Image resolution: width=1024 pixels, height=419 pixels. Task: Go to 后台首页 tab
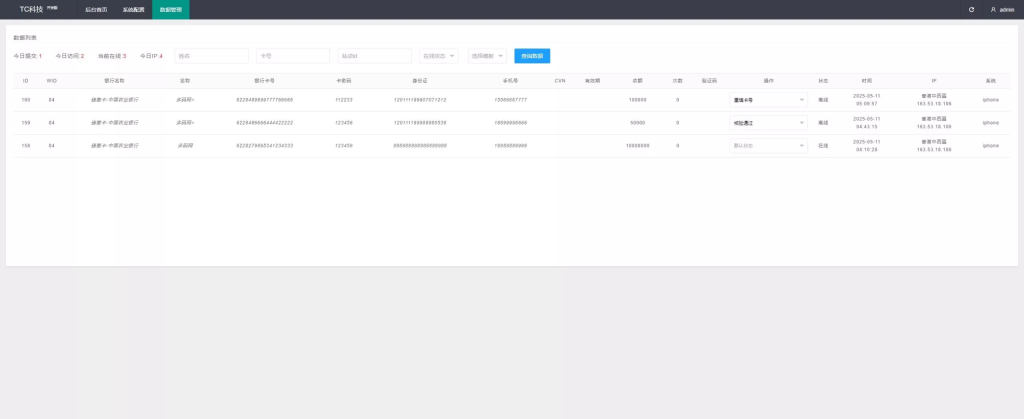coord(96,10)
